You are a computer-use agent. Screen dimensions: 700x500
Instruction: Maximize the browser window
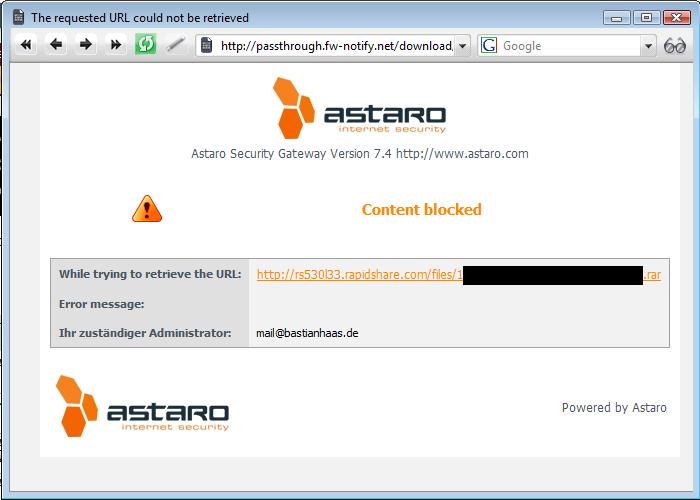tap(646, 18)
